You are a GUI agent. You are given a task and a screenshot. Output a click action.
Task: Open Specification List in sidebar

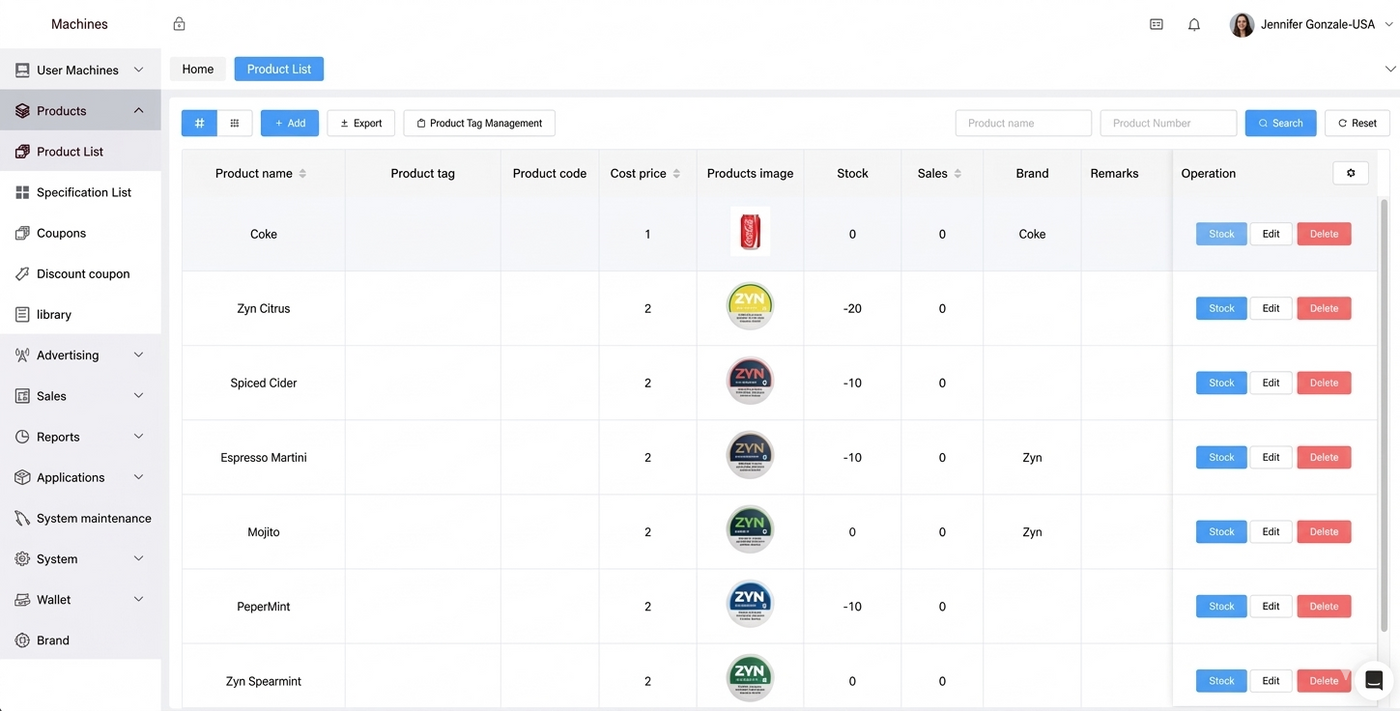click(x=84, y=192)
